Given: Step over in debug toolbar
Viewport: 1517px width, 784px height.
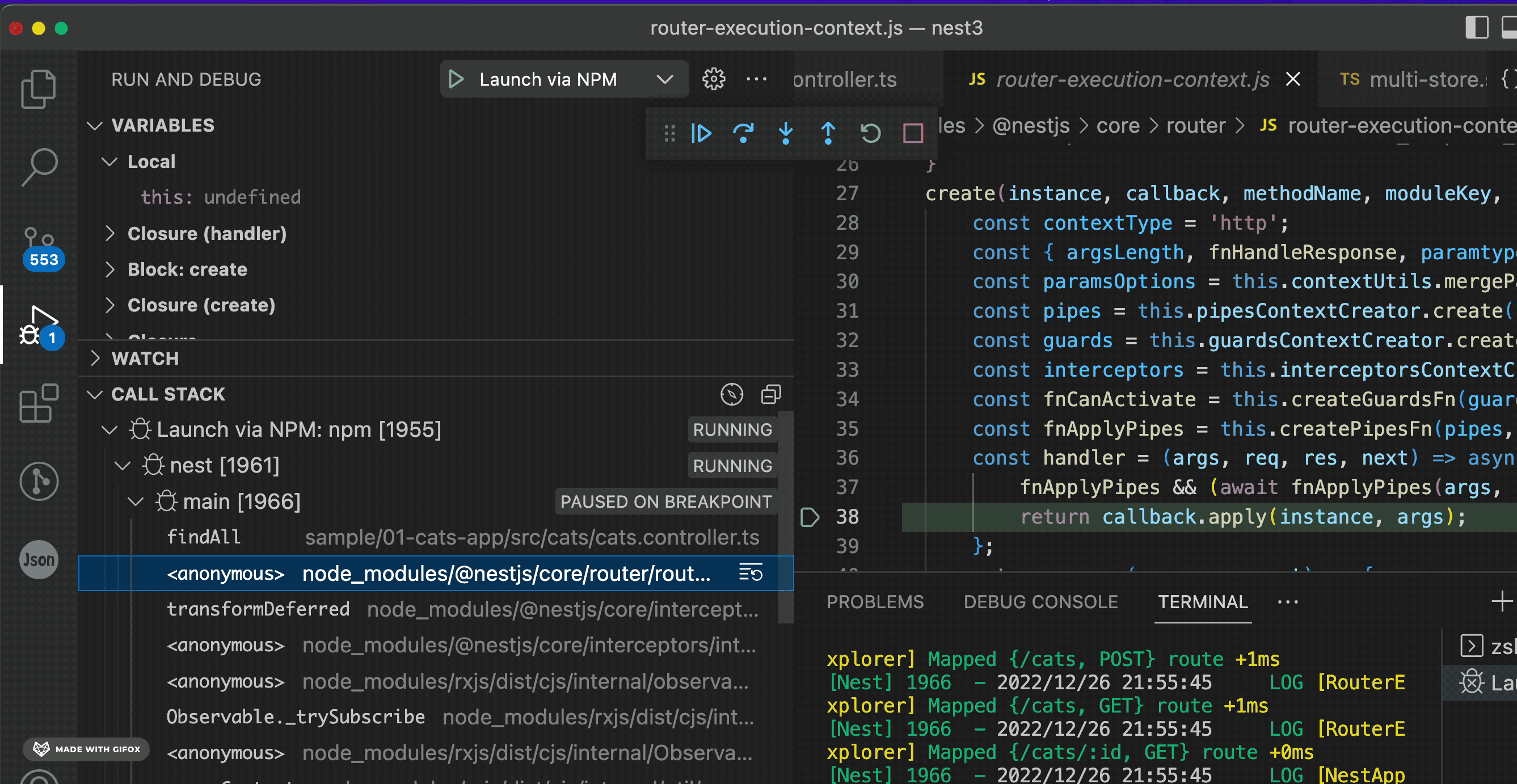Looking at the screenshot, I should pos(743,133).
